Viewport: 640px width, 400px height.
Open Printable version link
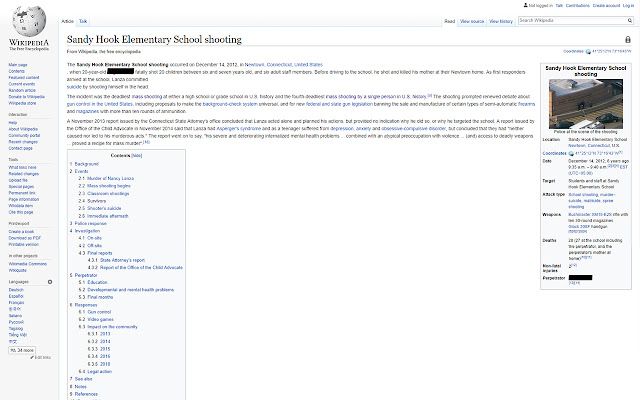point(24,244)
